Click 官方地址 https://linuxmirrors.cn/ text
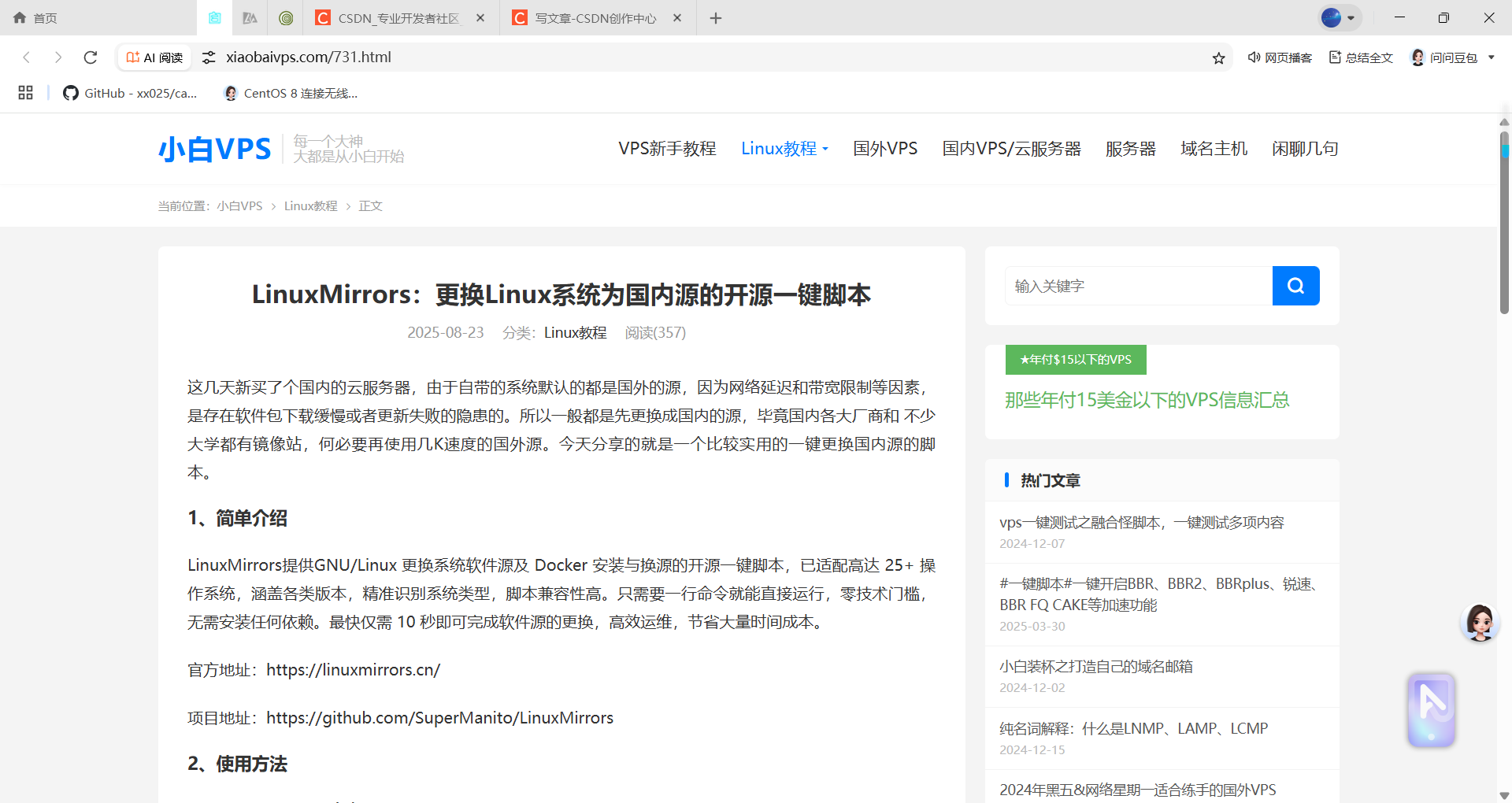The height and width of the screenshot is (803, 1512). 313,670
